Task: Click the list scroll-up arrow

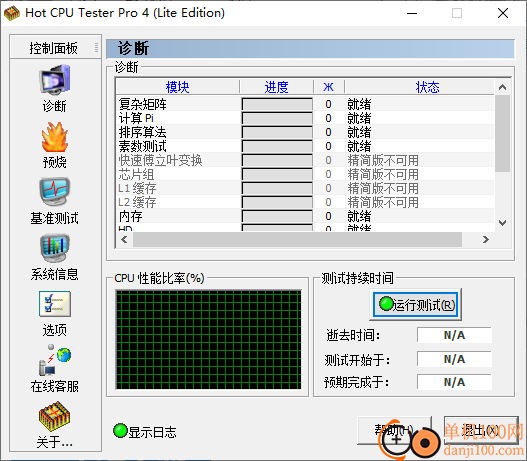Action: tap(502, 87)
